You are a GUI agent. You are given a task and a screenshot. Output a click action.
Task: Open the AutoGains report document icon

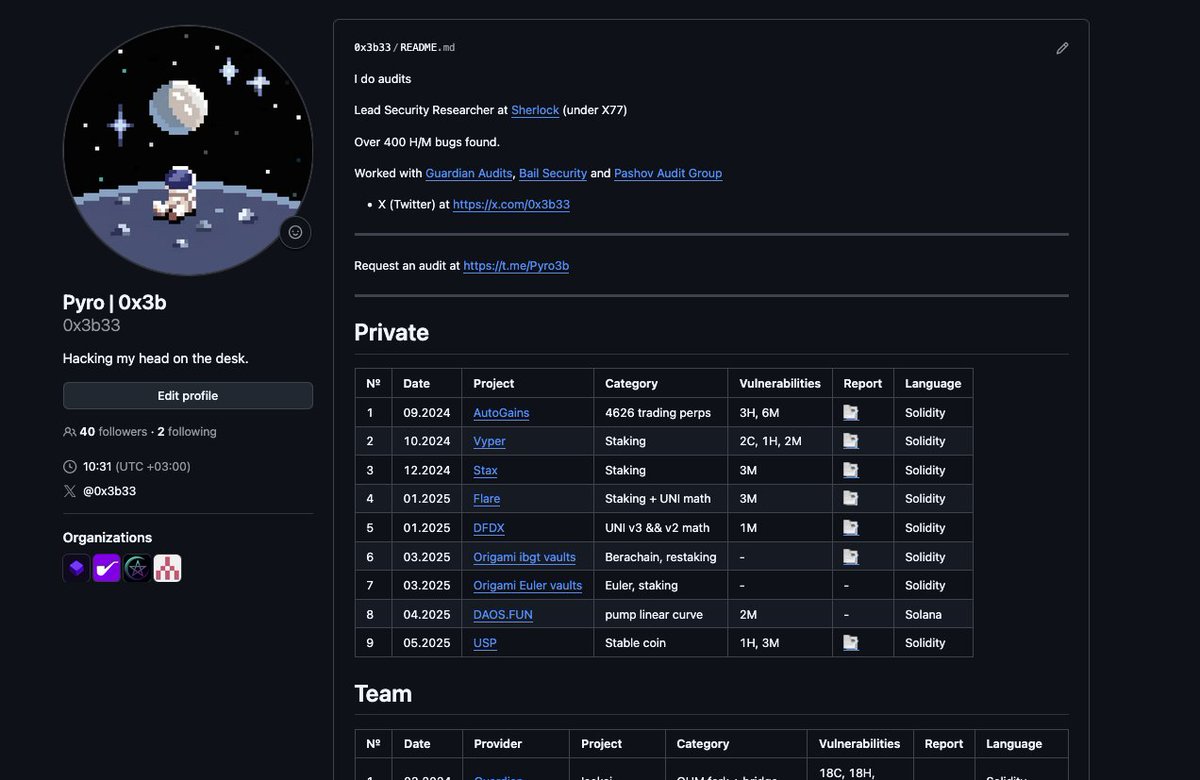[851, 412]
